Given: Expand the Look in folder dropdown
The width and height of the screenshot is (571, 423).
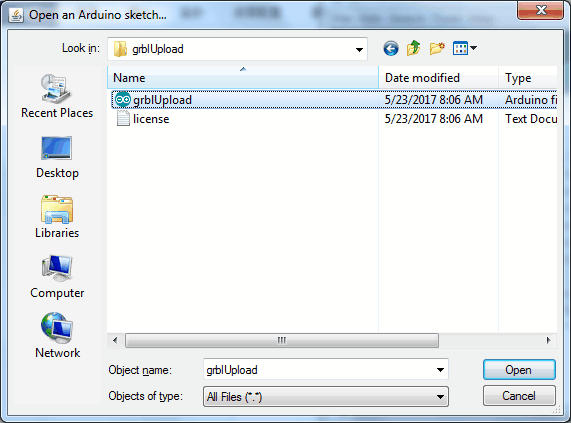Looking at the screenshot, I should (359, 49).
